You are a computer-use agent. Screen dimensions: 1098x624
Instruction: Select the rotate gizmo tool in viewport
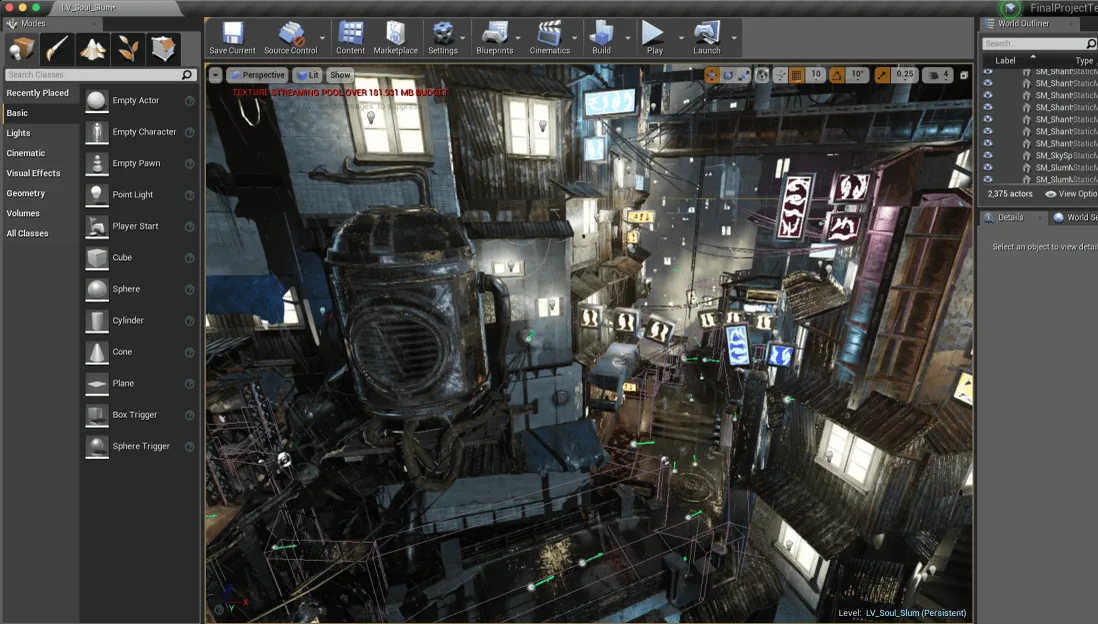coord(728,75)
